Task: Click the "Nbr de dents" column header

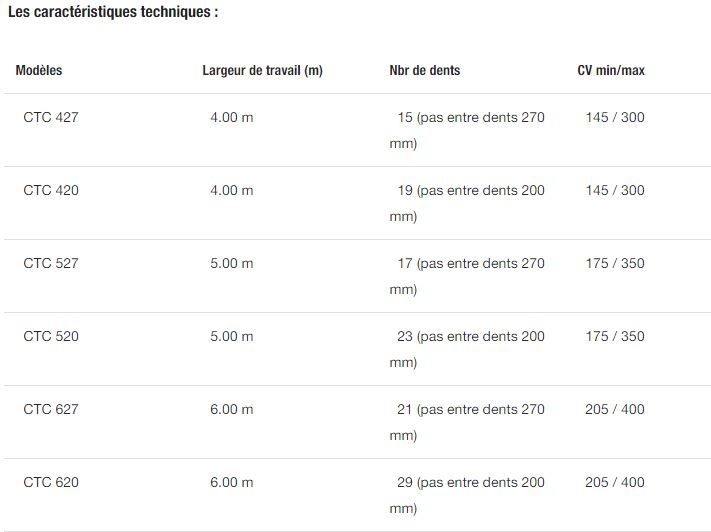Action: point(425,71)
